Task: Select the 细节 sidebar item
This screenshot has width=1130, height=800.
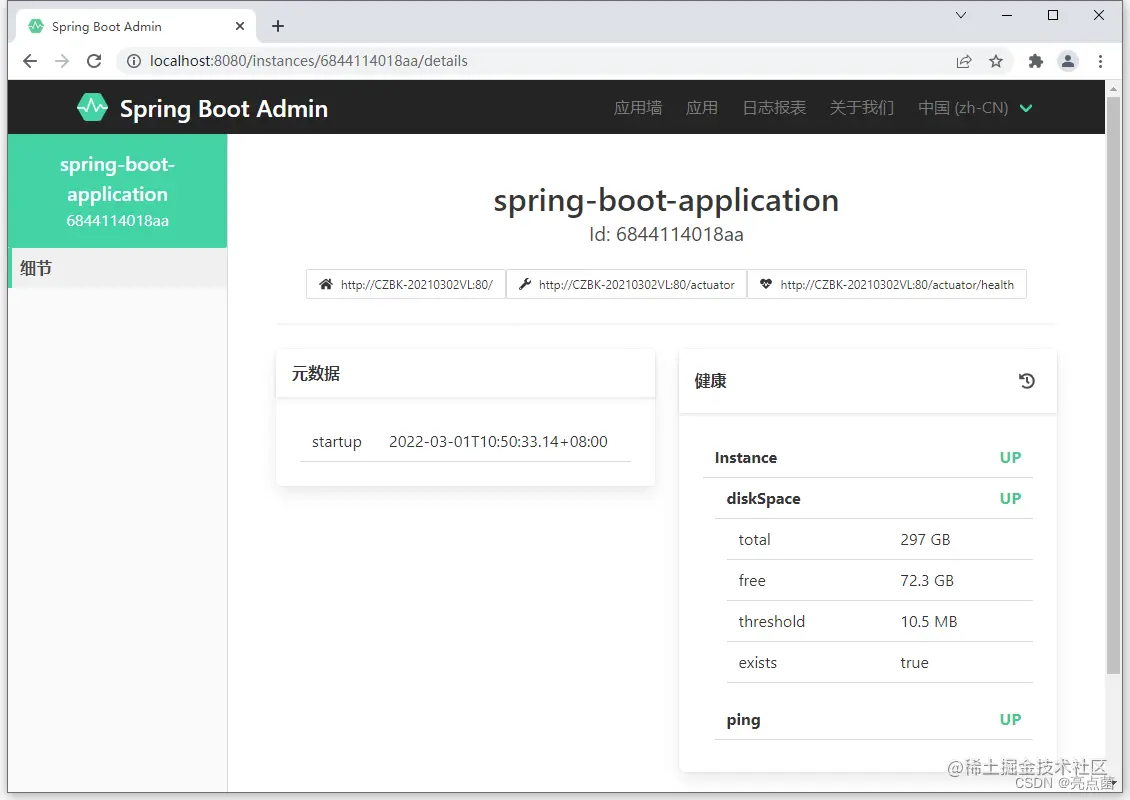Action: (117, 268)
